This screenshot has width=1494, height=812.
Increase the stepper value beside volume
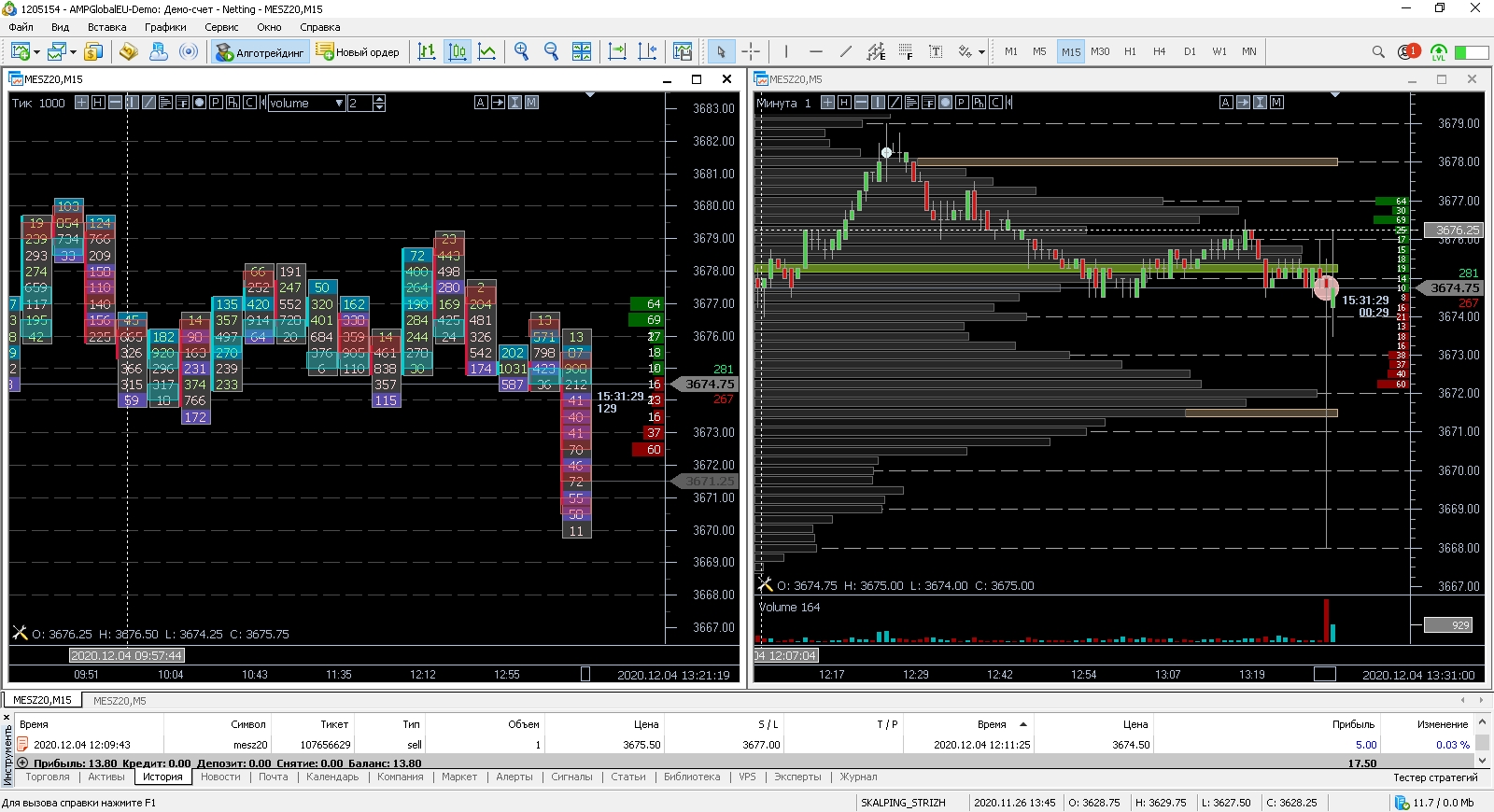379,99
